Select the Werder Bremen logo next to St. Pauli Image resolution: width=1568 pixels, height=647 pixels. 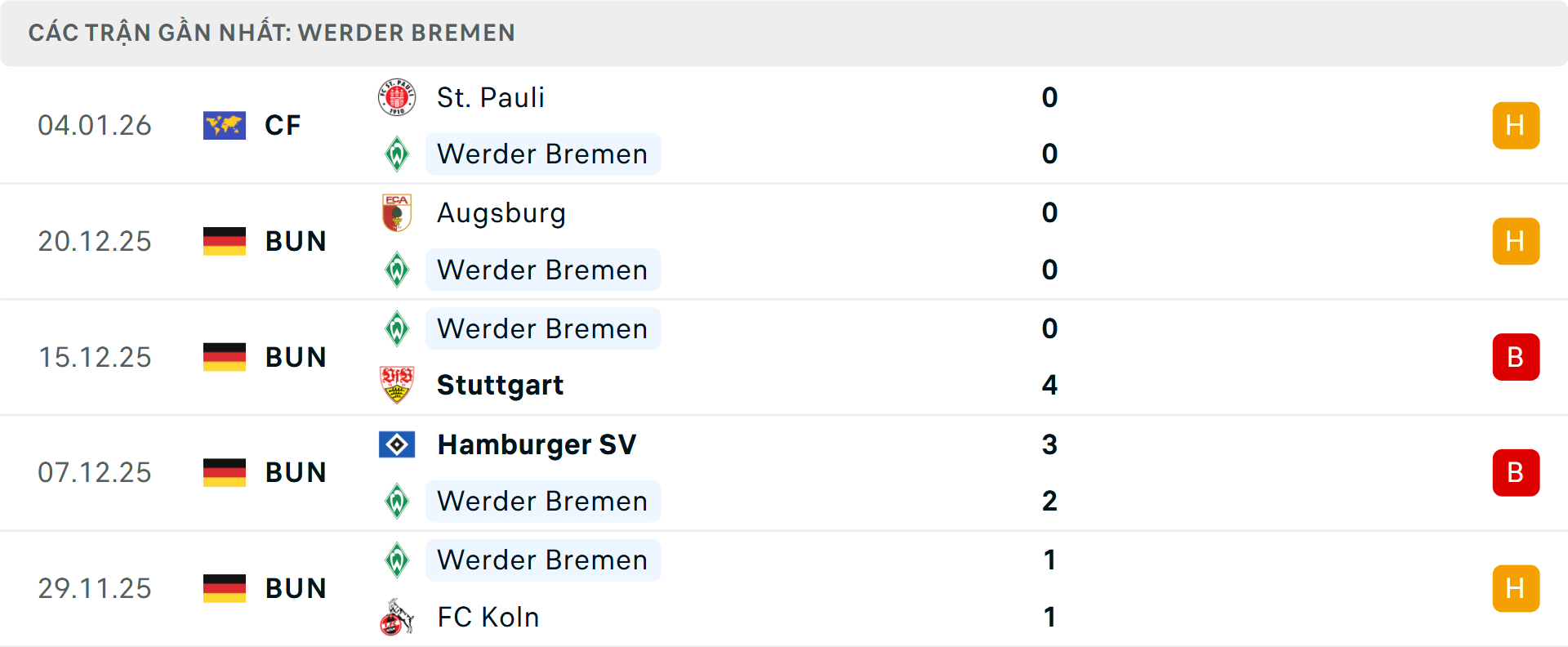pyautogui.click(x=398, y=154)
